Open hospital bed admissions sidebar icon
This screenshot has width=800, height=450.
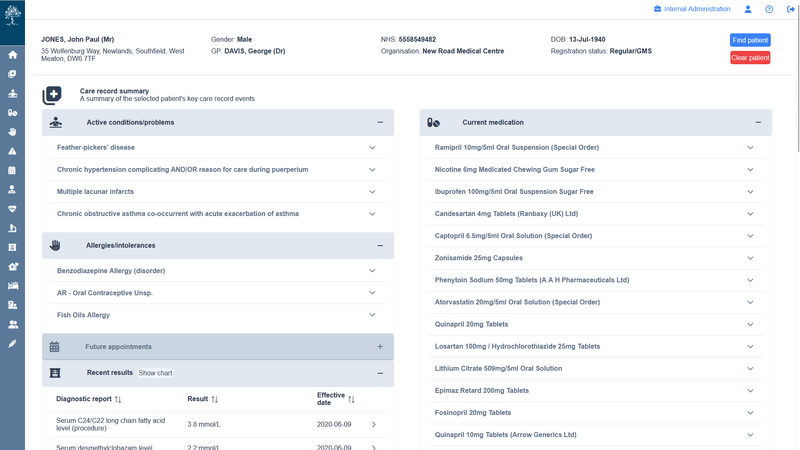(12, 286)
